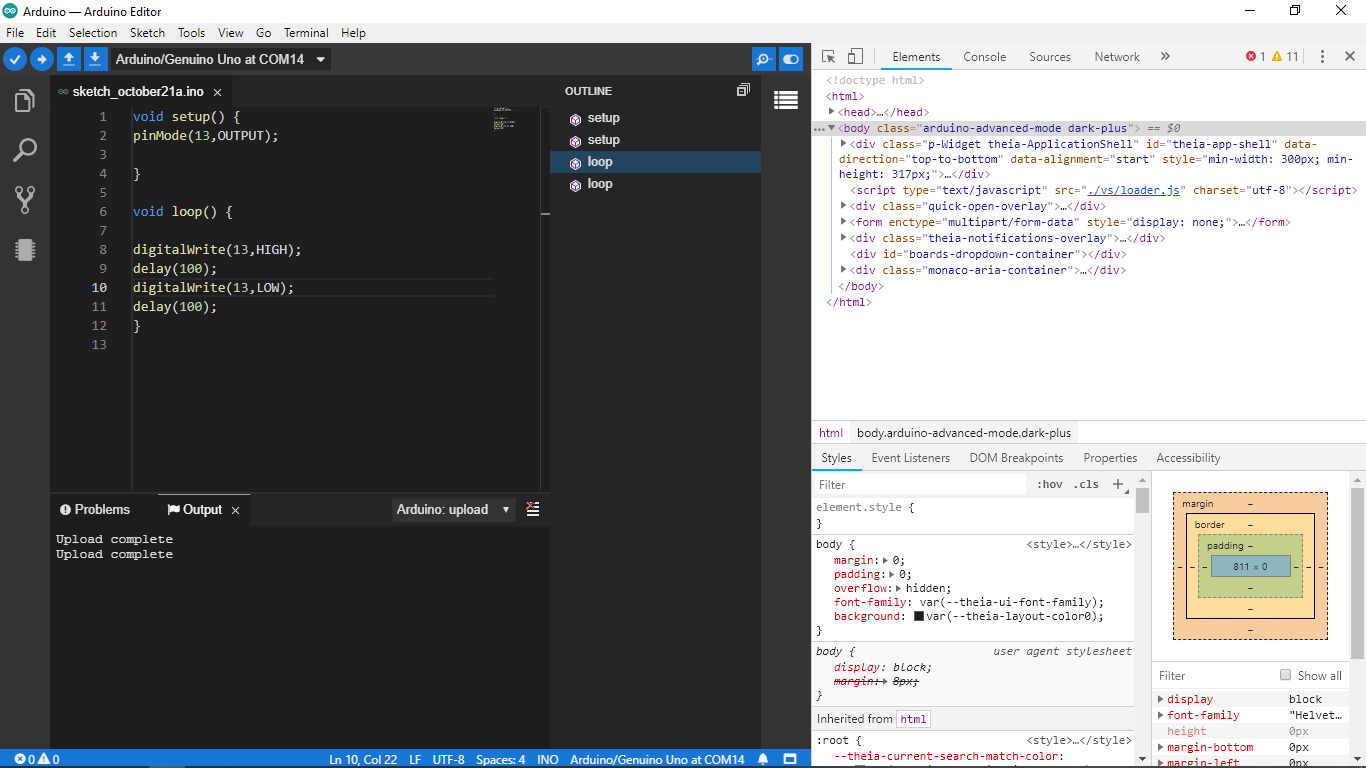Click the errors and warnings count in status bar

37,759
